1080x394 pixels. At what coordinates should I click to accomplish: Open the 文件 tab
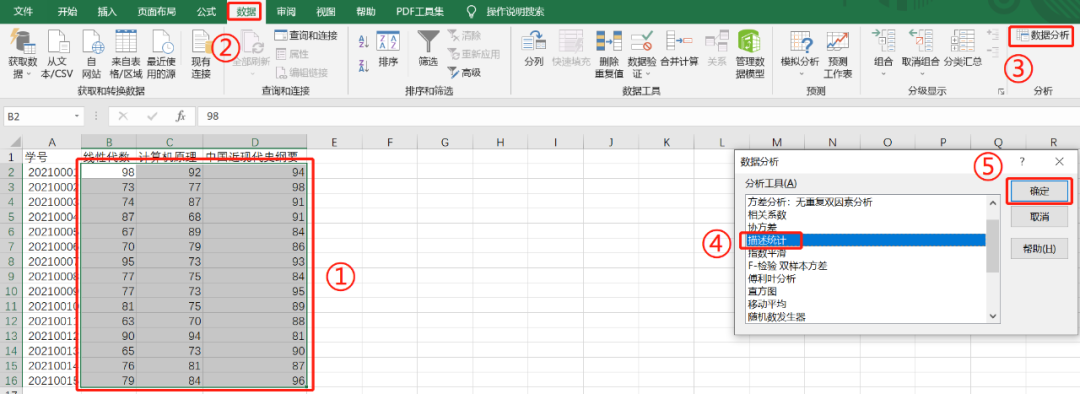click(23, 11)
